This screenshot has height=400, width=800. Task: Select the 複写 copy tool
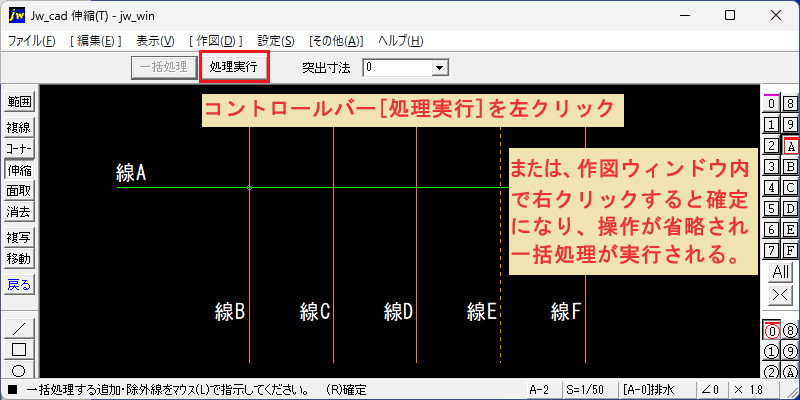pos(19,237)
